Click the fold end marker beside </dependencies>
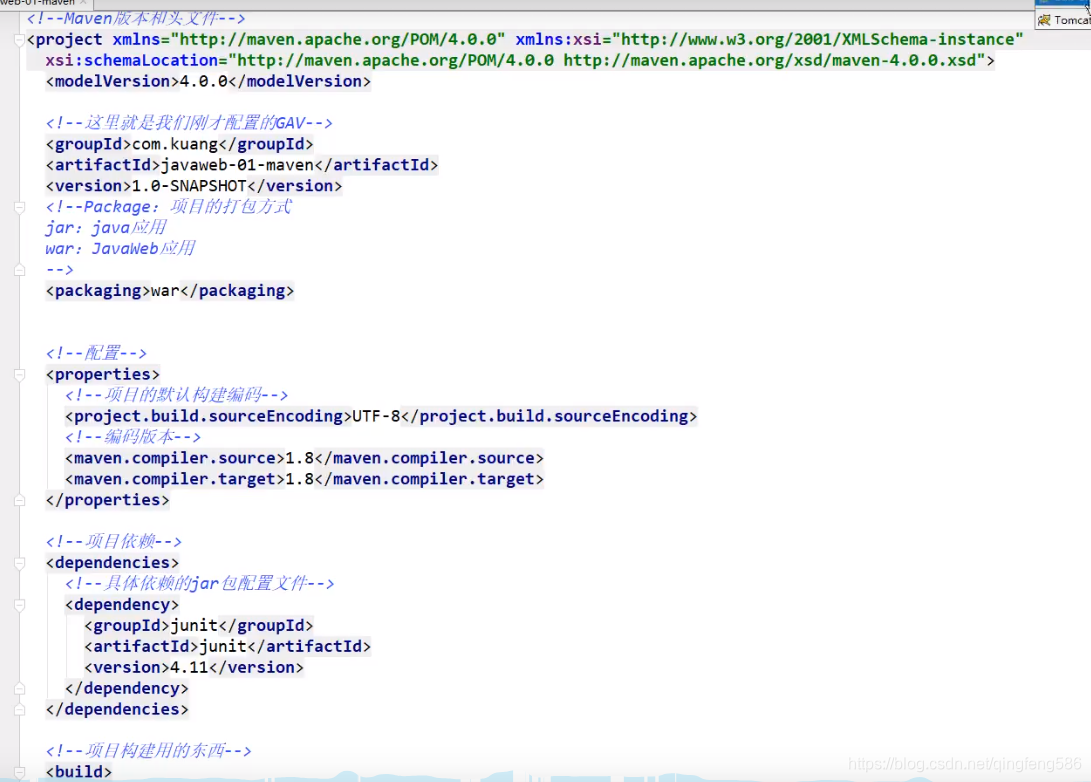The height and width of the screenshot is (782, 1091). pyautogui.click(x=19, y=710)
